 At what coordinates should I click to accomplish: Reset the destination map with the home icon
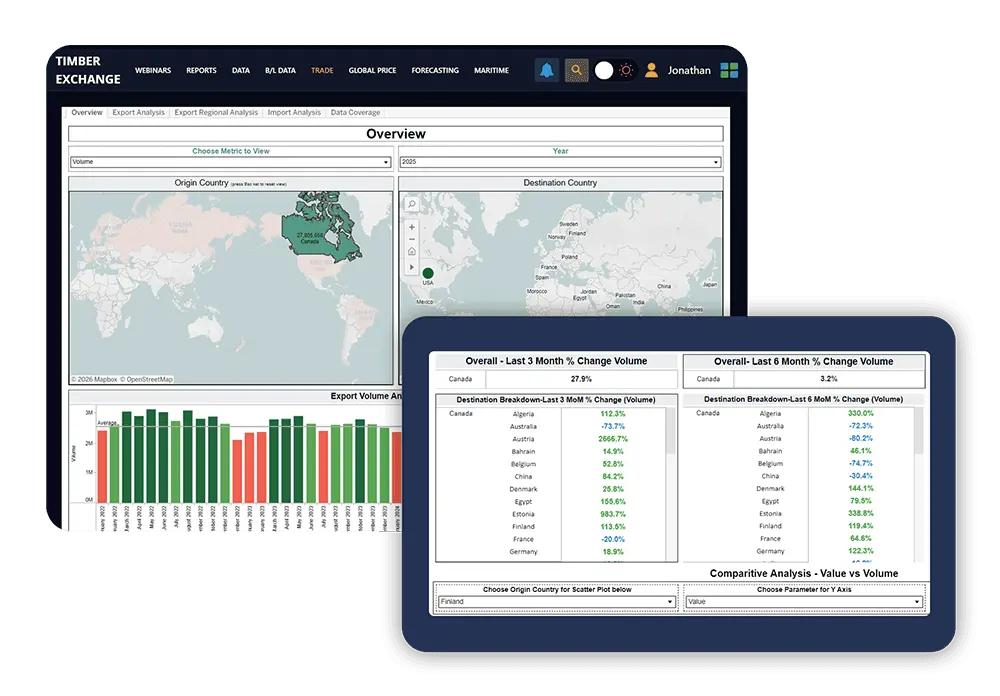coord(412,251)
